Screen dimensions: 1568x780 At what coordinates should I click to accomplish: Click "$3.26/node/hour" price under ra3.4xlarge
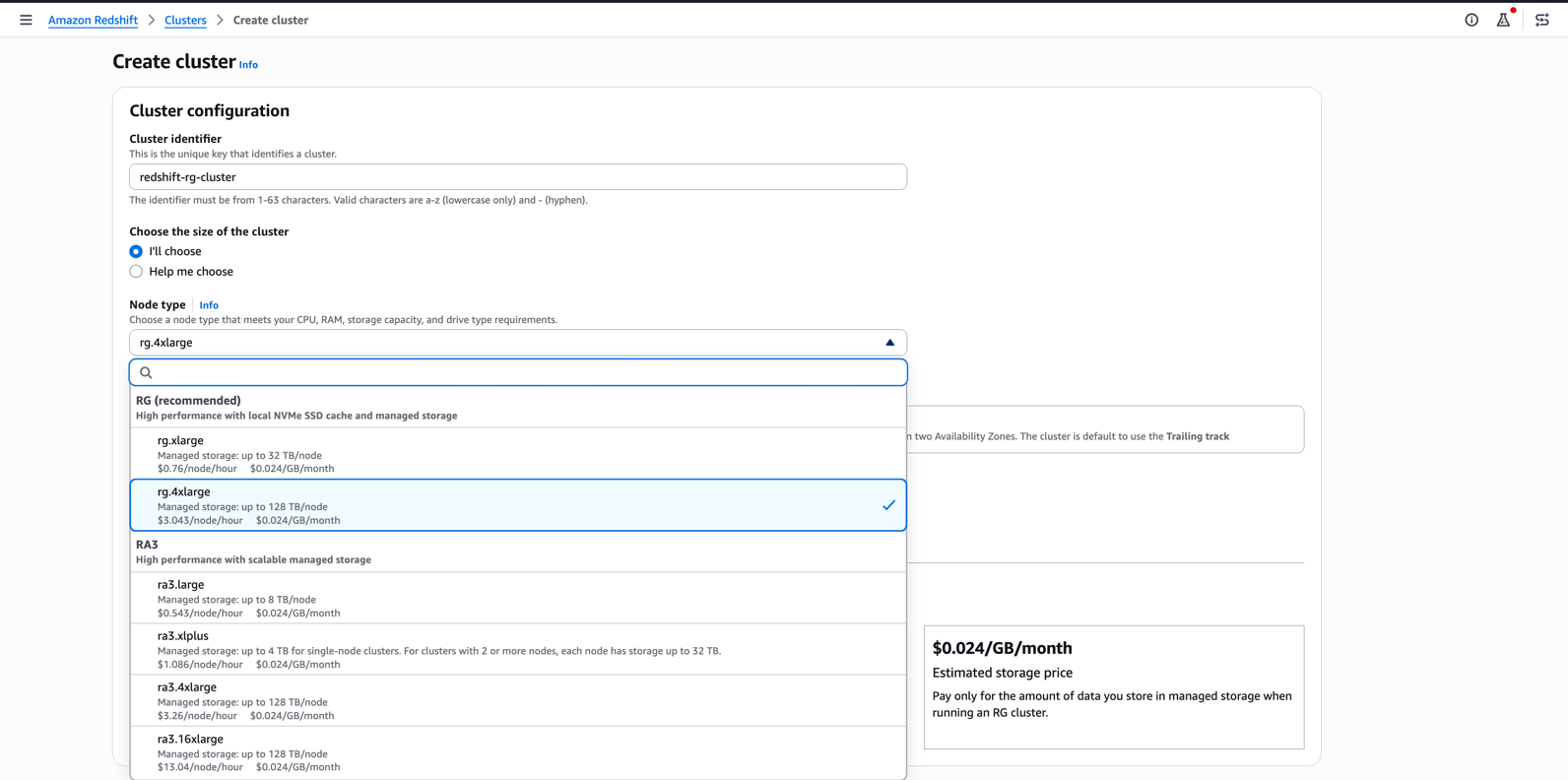197,716
